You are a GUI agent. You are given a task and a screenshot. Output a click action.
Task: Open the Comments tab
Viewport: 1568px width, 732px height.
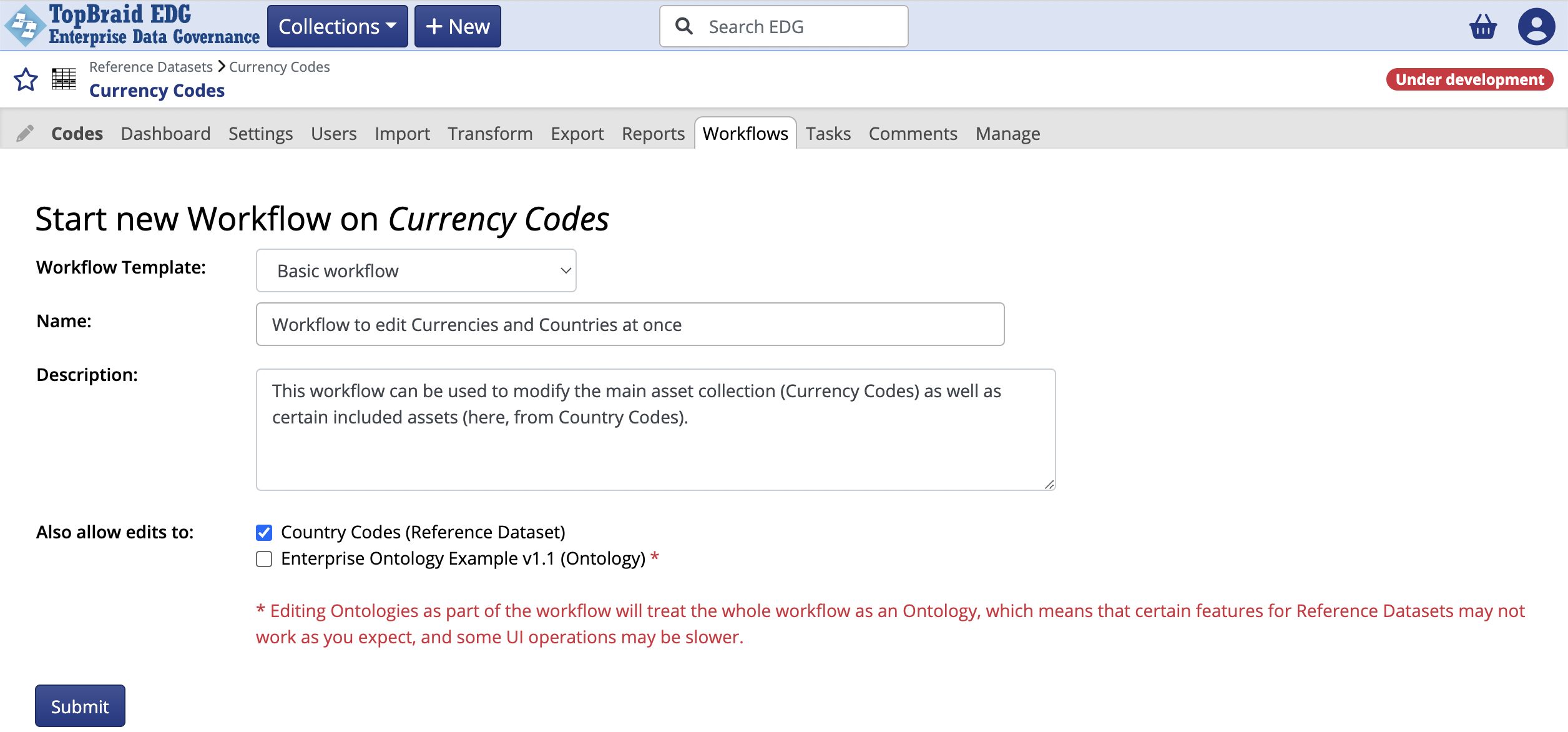913,133
